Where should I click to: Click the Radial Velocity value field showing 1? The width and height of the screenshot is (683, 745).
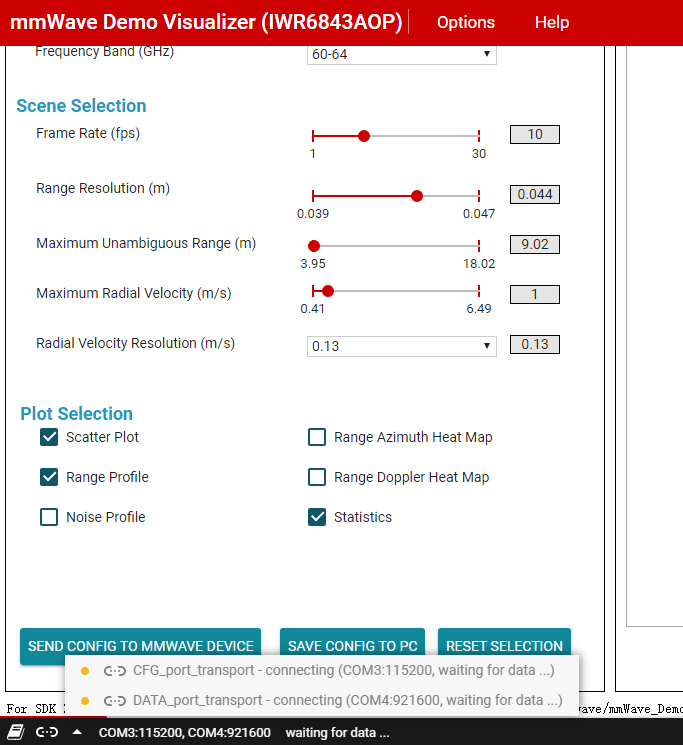(535, 294)
